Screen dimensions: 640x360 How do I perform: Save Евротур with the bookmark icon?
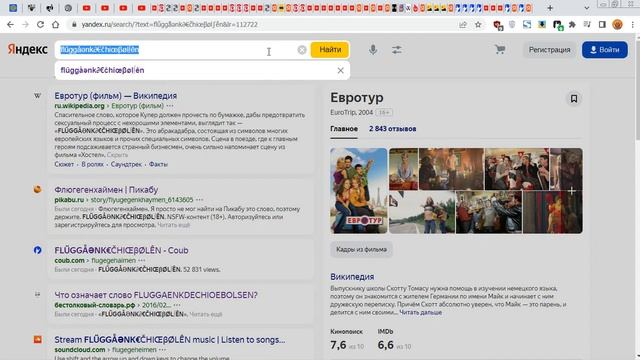coord(574,99)
